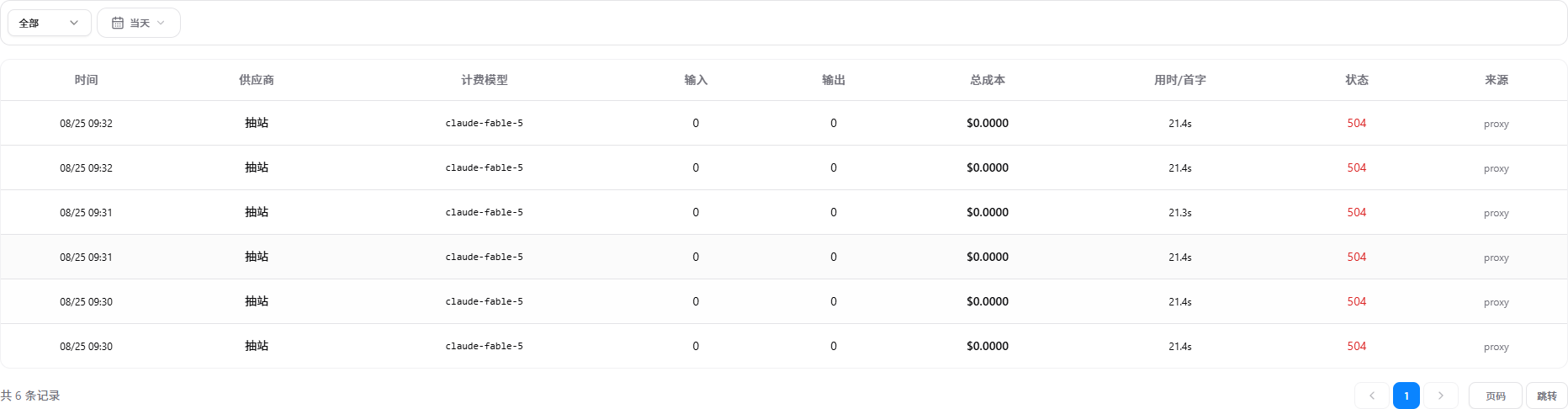Expand the 当天 date range picker
Image resolution: width=1568 pixels, height=409 pixels.
point(139,23)
